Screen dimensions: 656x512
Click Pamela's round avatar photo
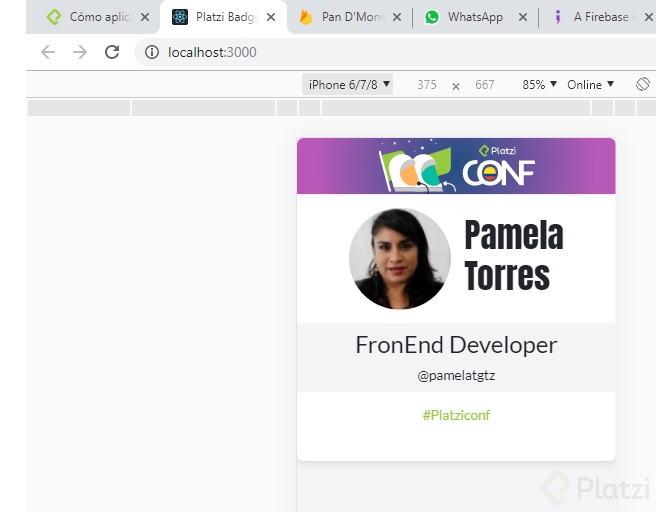point(400,259)
